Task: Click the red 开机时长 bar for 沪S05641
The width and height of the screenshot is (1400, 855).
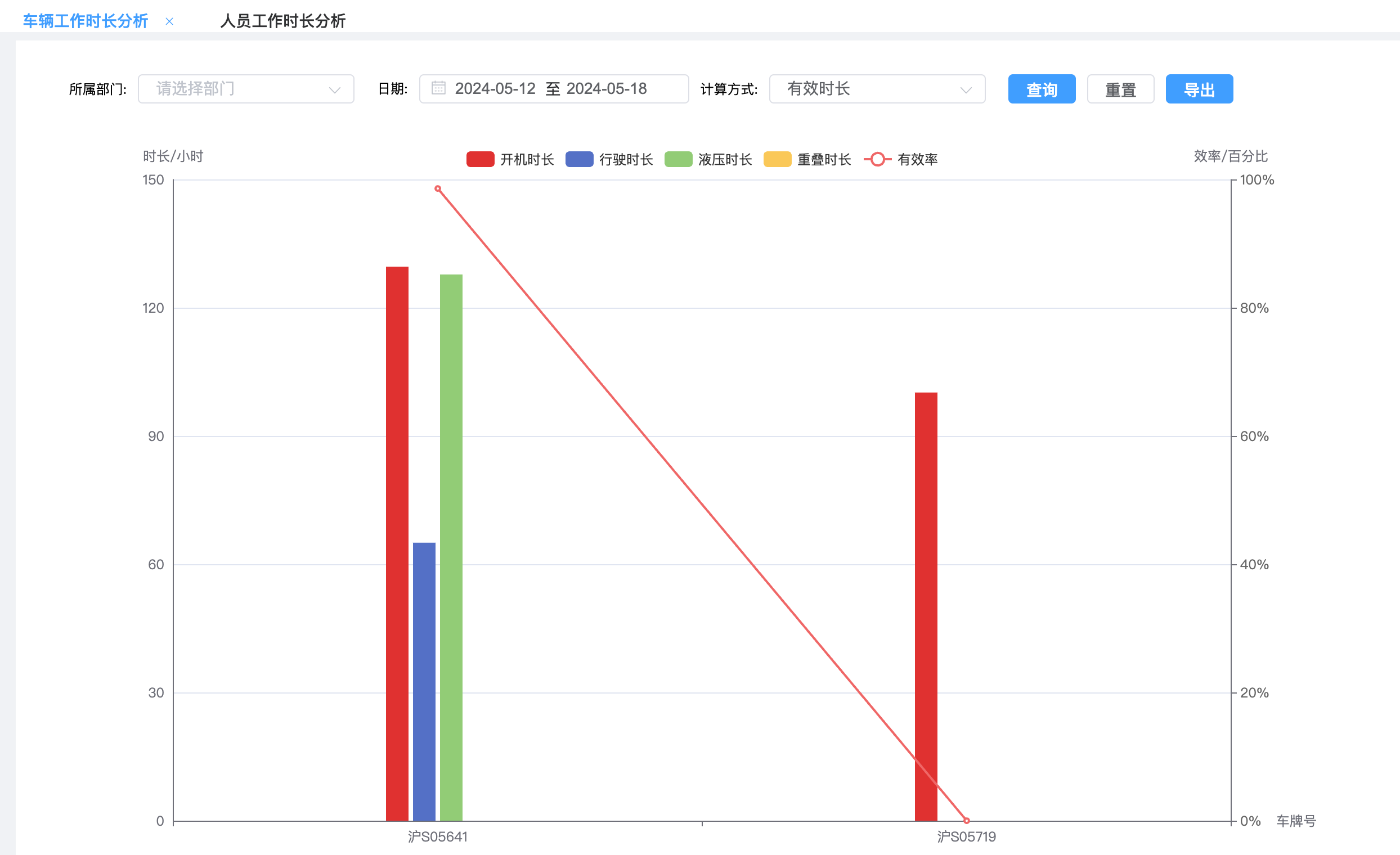Action: coord(397,544)
